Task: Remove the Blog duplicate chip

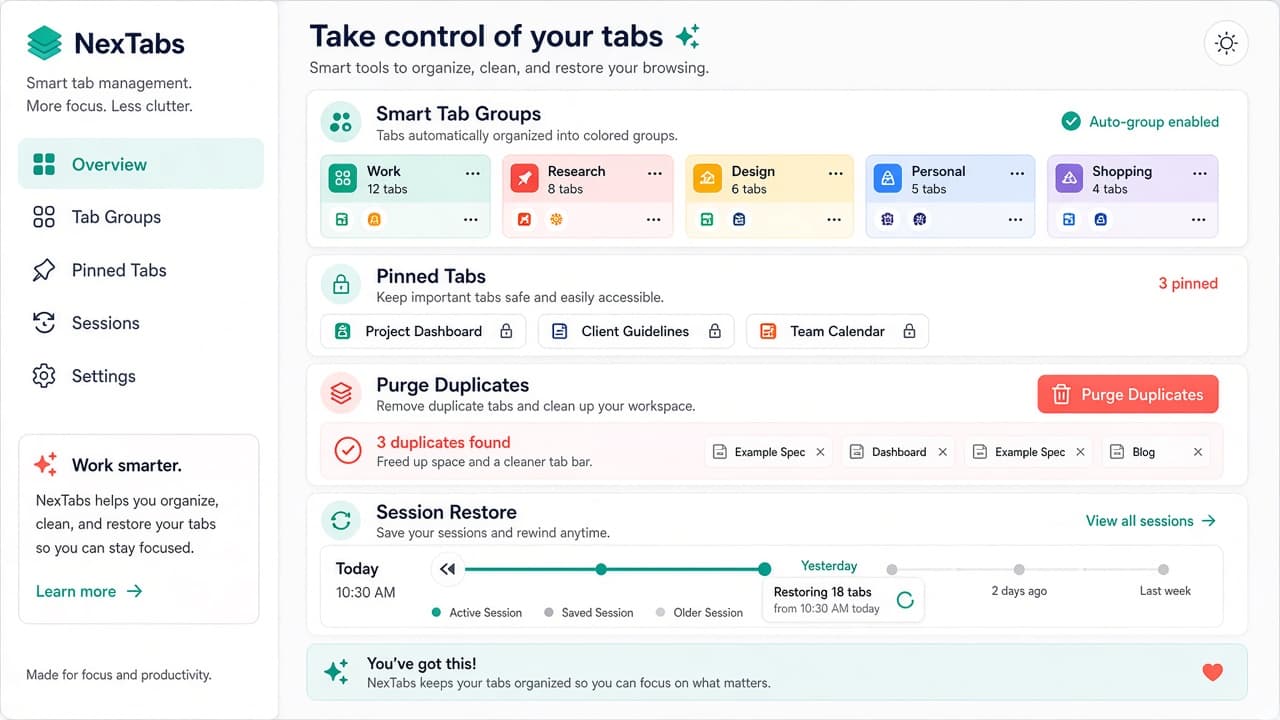Action: [x=1198, y=452]
